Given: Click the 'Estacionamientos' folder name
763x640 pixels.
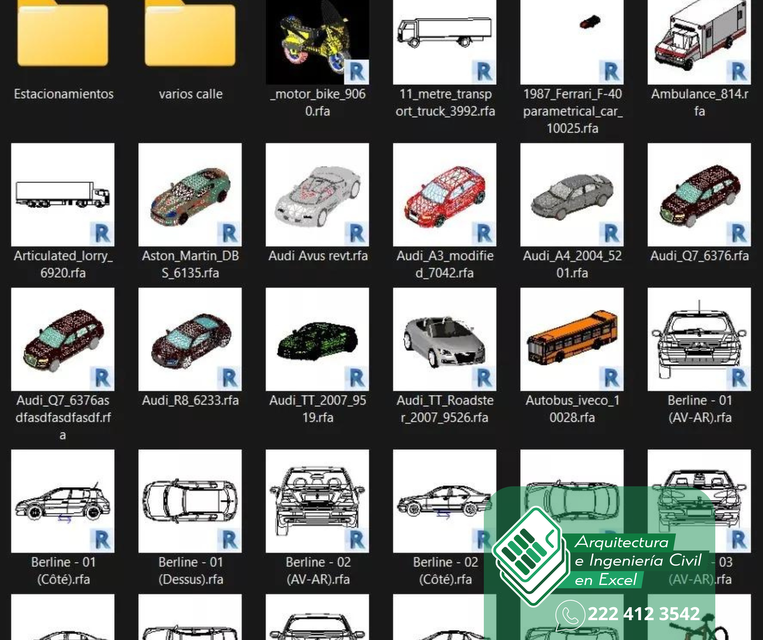Looking at the screenshot, I should (63, 94).
